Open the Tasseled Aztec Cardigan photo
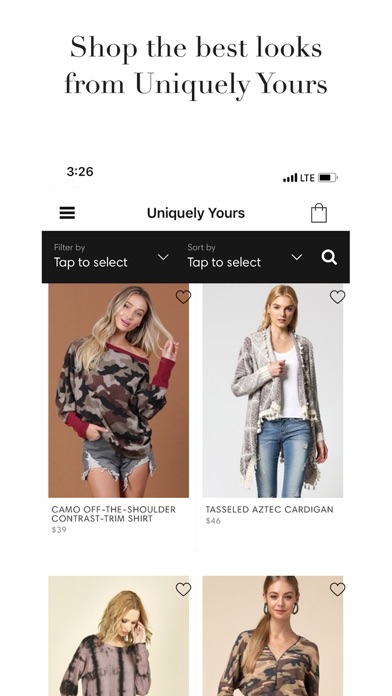392x696 pixels. [x=273, y=391]
